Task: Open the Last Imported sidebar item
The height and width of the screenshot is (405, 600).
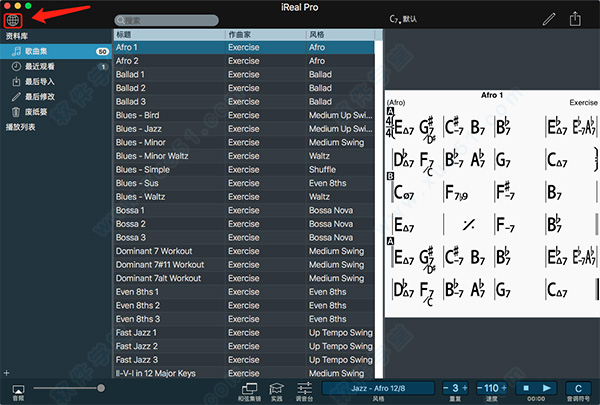Action: point(56,82)
